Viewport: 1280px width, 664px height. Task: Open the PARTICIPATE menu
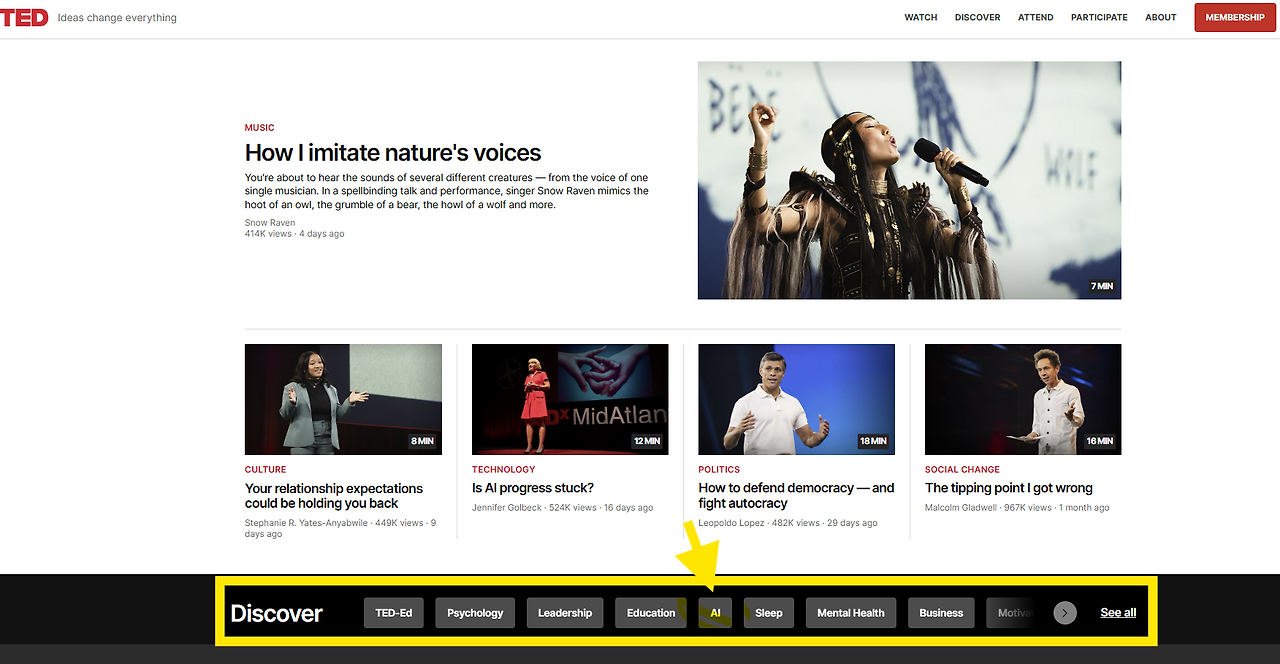pos(1099,17)
